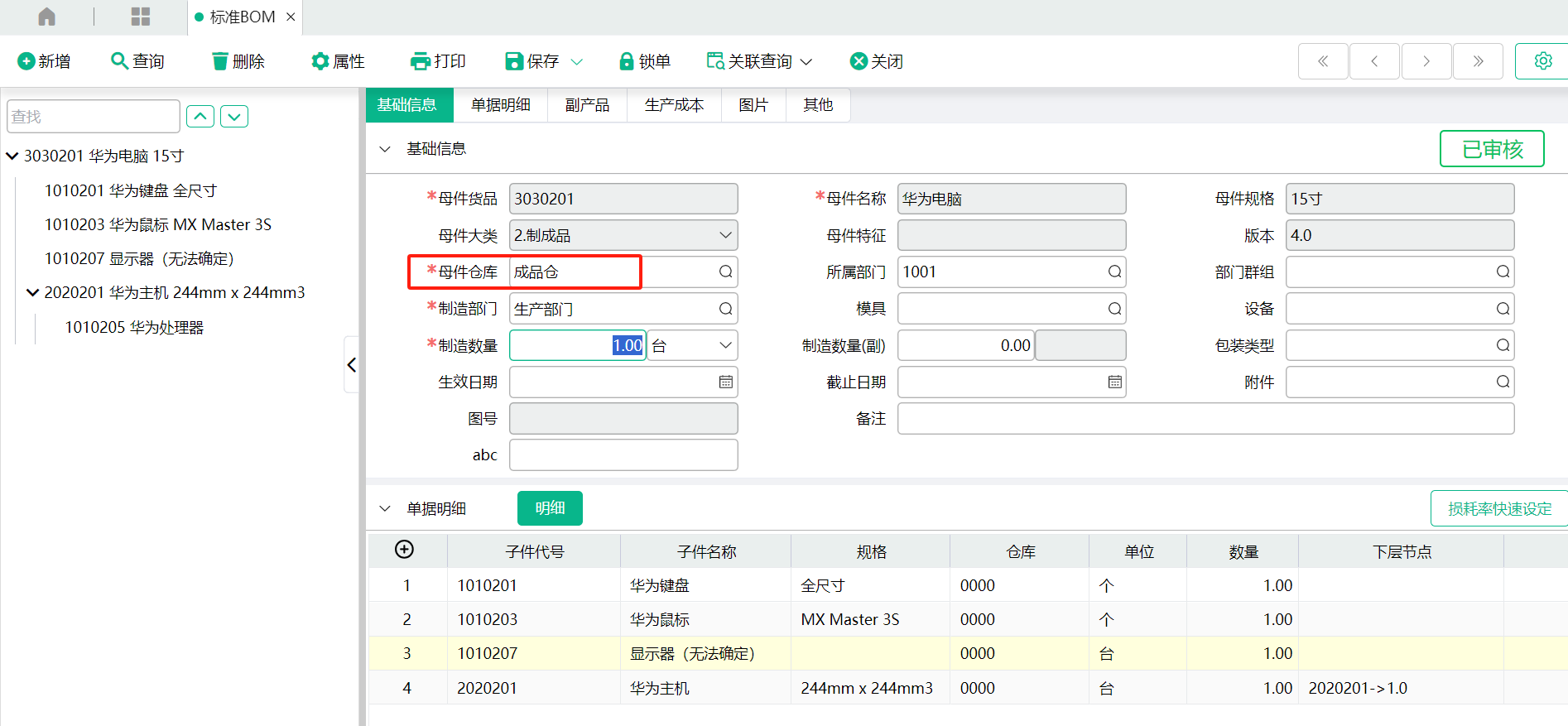Jump to the first record
The image size is (1568, 726).
coord(1323,61)
